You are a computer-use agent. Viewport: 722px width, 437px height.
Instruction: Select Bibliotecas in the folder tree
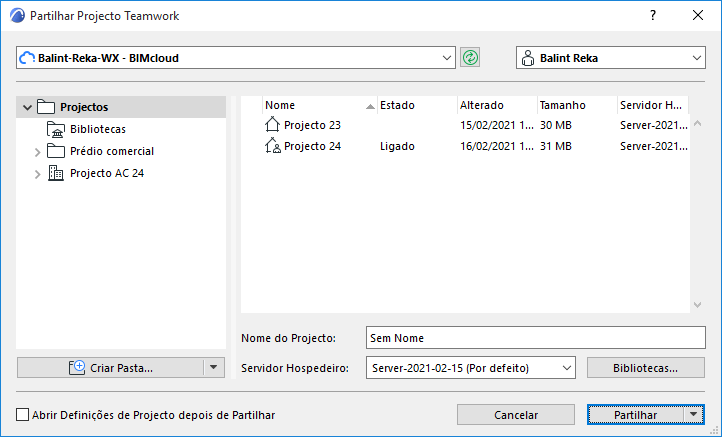[98, 129]
